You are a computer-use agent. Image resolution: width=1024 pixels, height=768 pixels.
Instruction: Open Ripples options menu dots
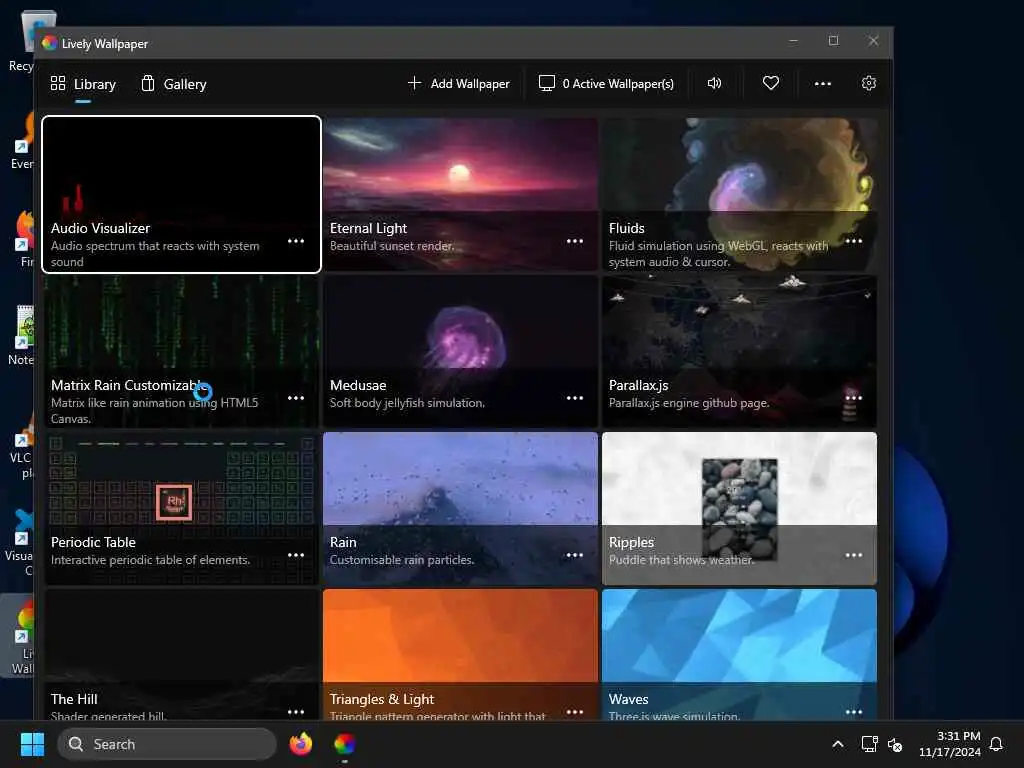854,555
